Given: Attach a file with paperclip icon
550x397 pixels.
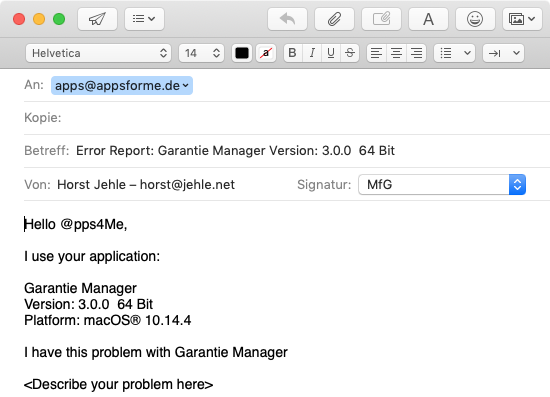Looking at the screenshot, I should tap(334, 19).
